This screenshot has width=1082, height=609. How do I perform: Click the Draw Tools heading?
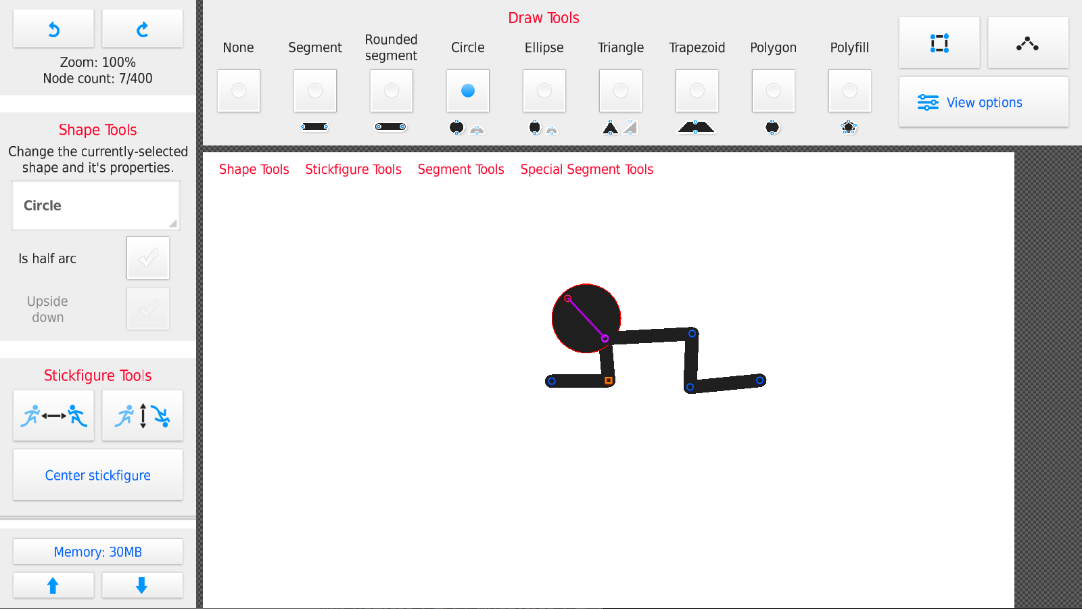pyautogui.click(x=544, y=18)
